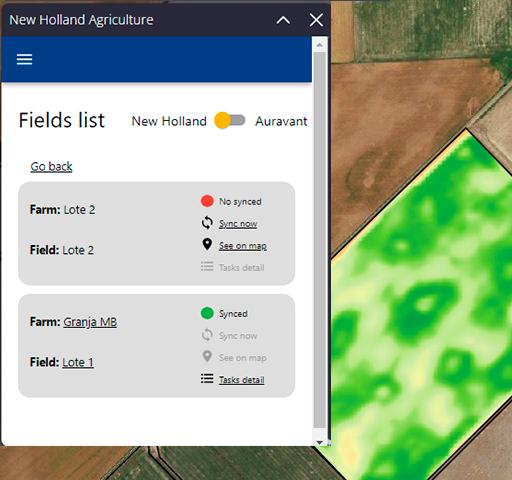Open See on map for Lote 2
Image resolution: width=512 pixels, height=480 pixels.
tap(243, 246)
